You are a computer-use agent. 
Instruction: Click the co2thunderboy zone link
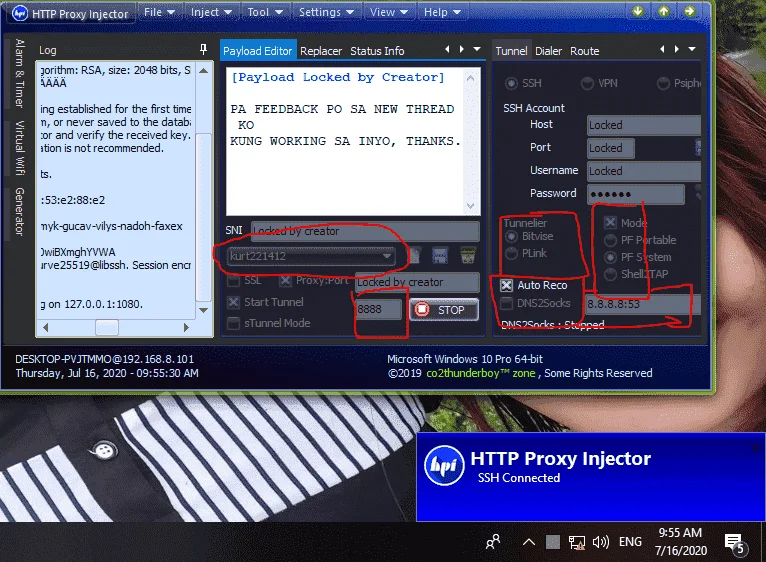[x=481, y=373]
